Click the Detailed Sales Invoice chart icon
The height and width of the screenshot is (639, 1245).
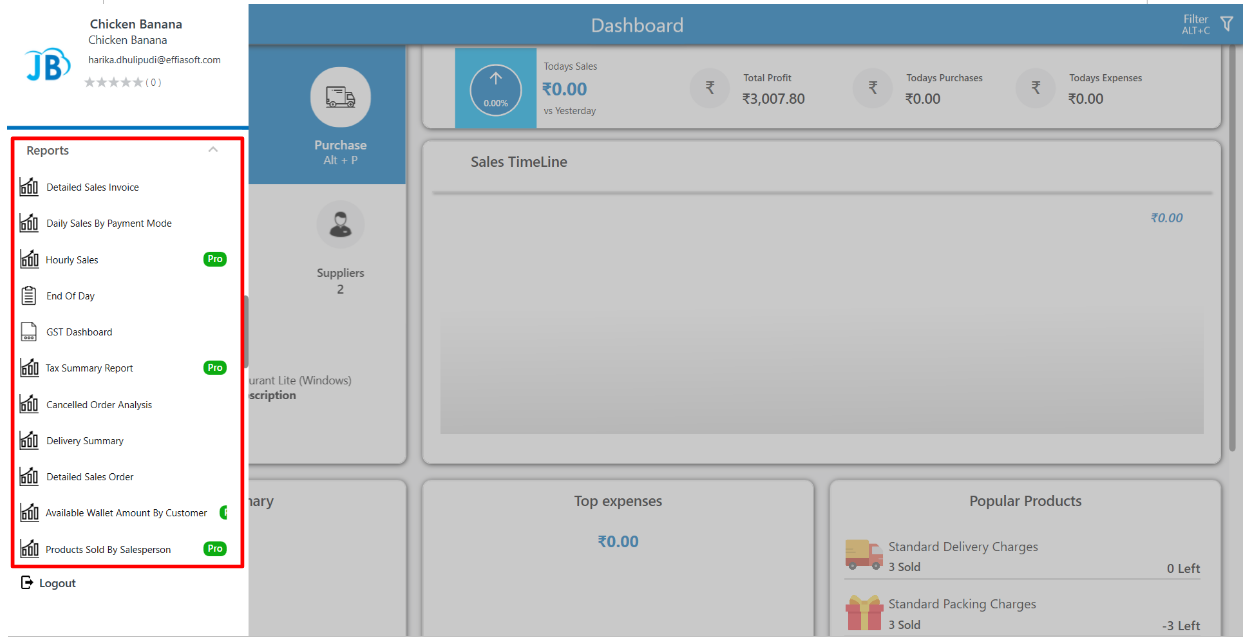[x=29, y=187]
